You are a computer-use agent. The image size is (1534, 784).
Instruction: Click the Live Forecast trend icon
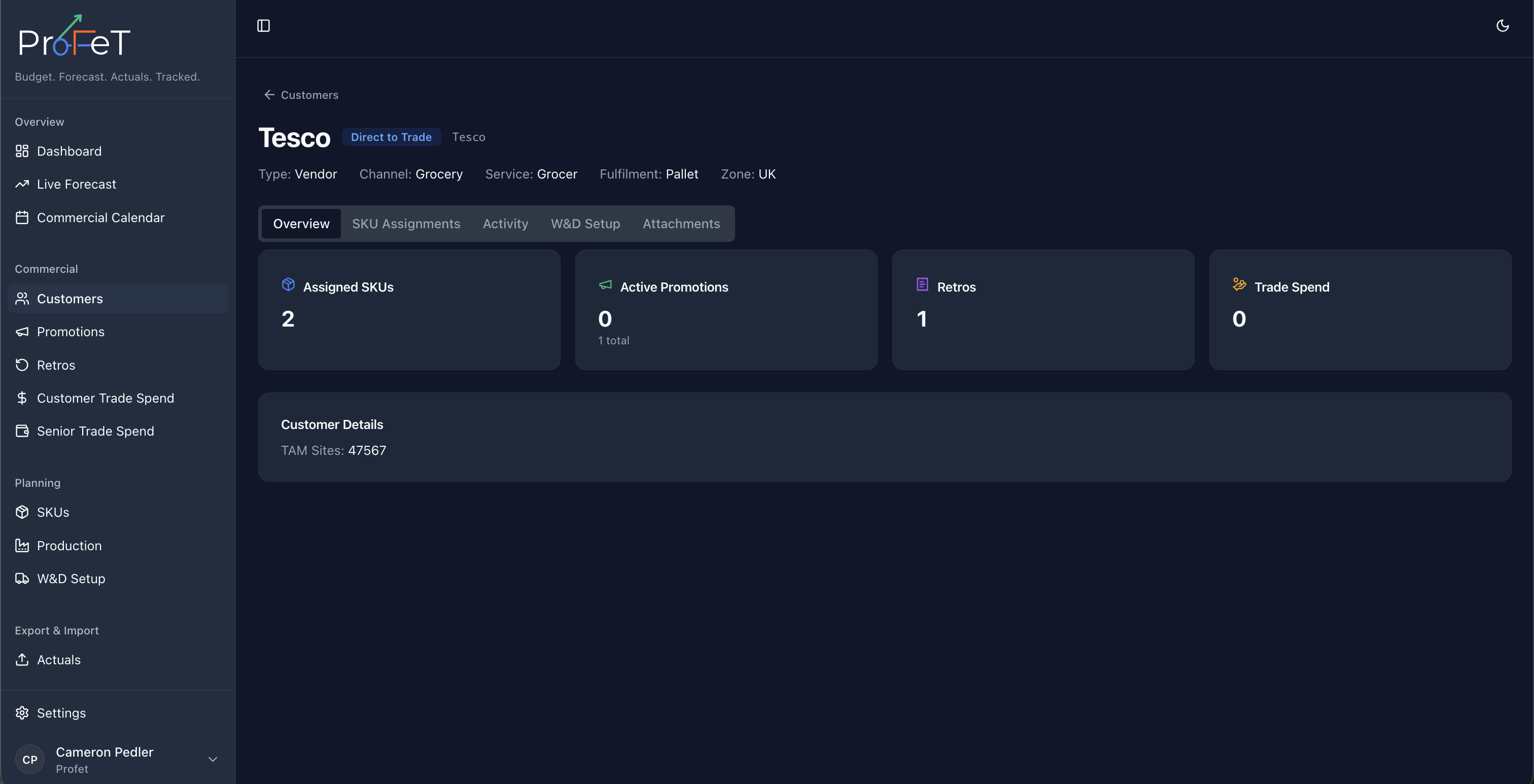[22, 184]
